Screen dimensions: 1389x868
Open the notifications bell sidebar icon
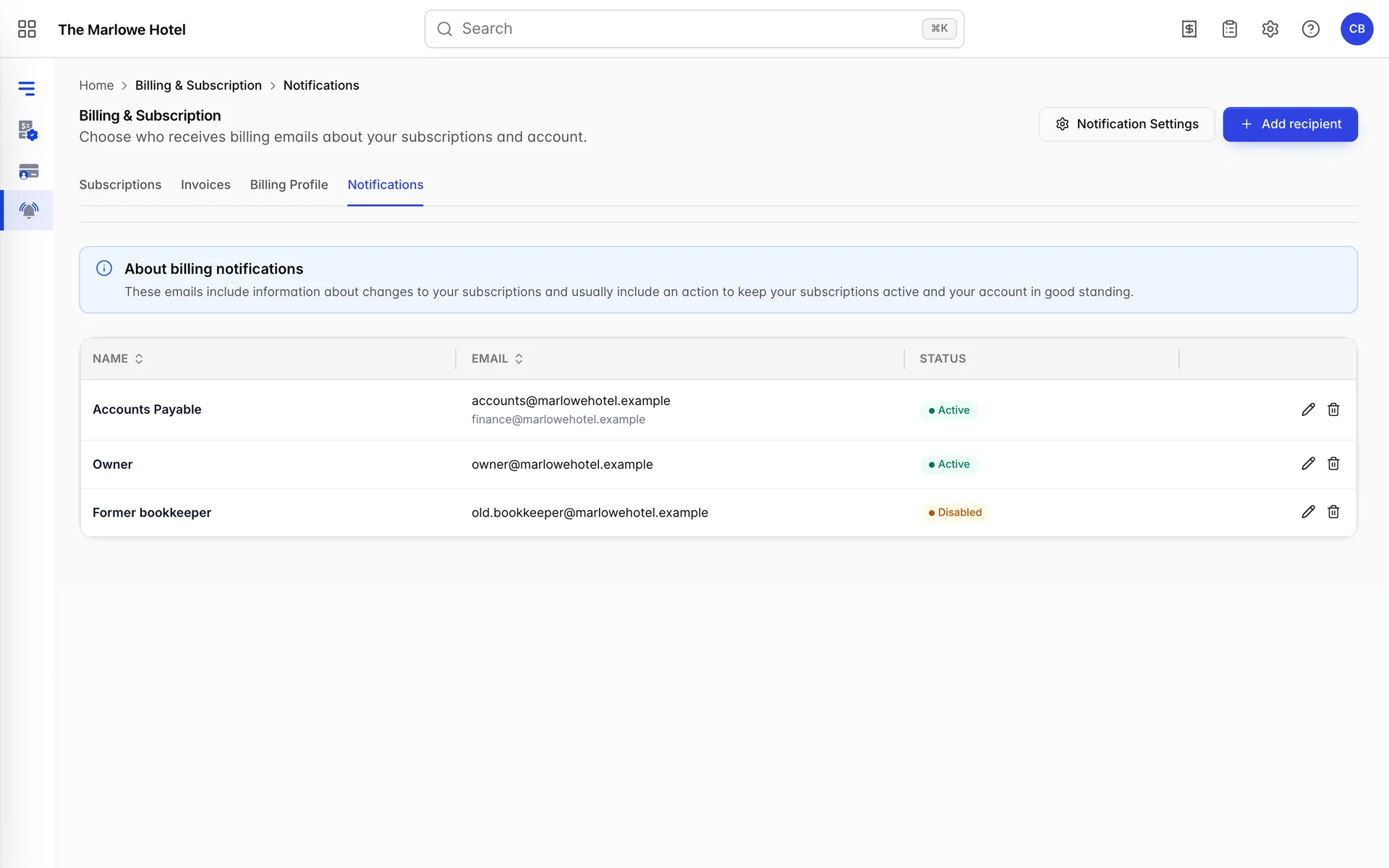[x=28, y=210]
